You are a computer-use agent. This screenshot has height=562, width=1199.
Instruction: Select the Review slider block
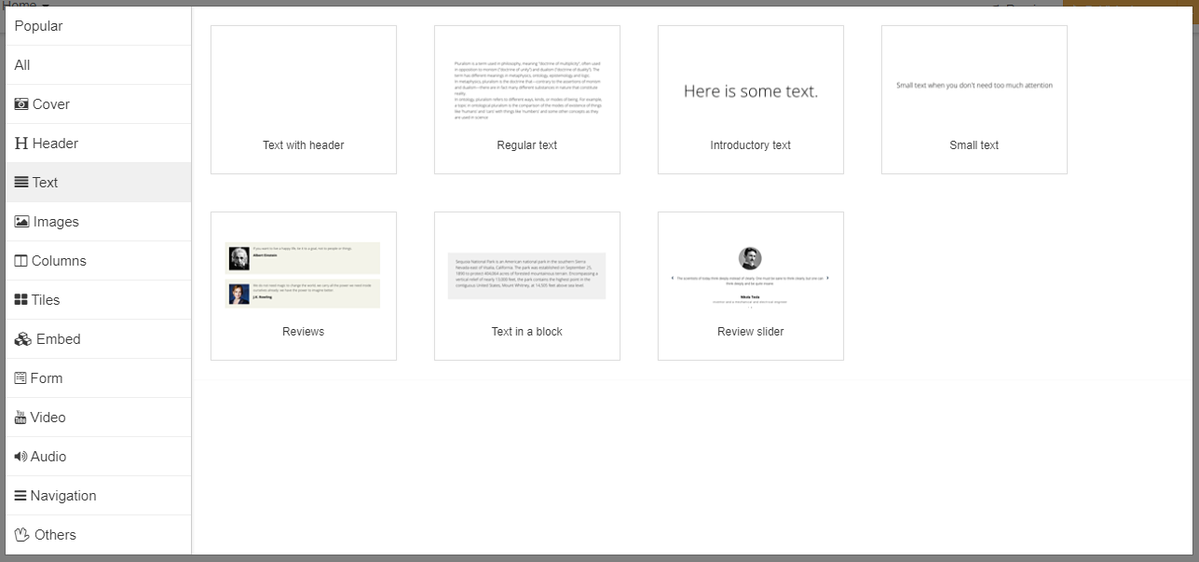coord(750,286)
